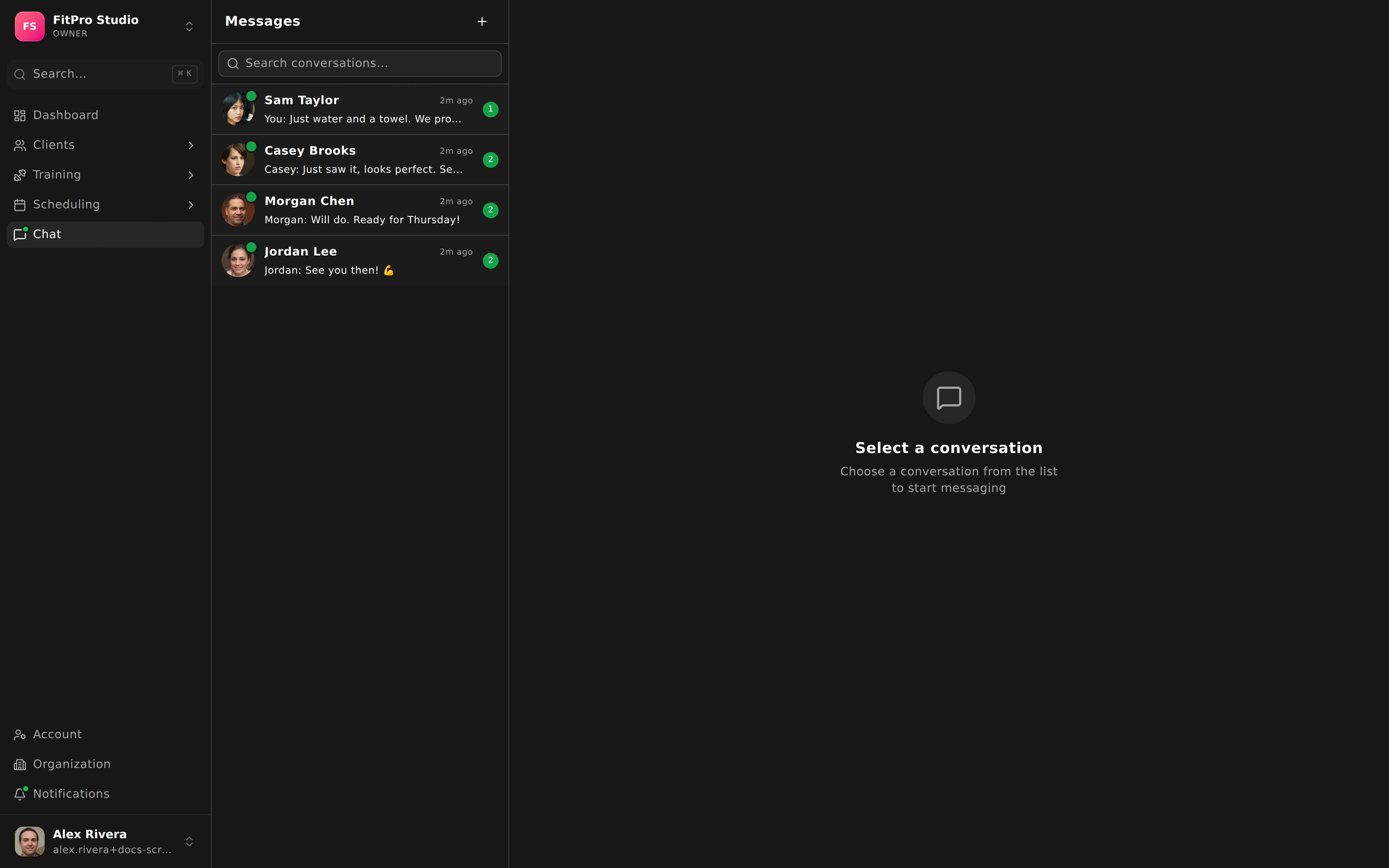Click Sam Taylor's message preview about water and towel
The height and width of the screenshot is (868, 1389).
coord(363,119)
